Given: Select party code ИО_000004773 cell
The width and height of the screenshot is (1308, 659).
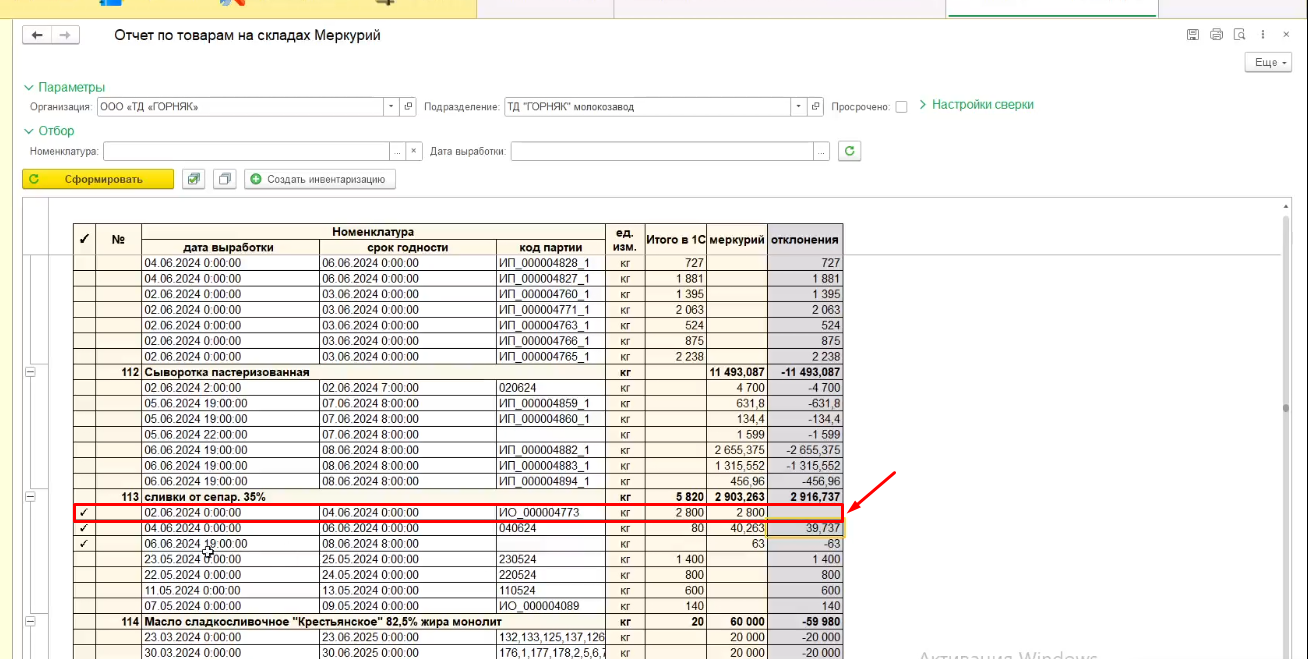Looking at the screenshot, I should [551, 513].
